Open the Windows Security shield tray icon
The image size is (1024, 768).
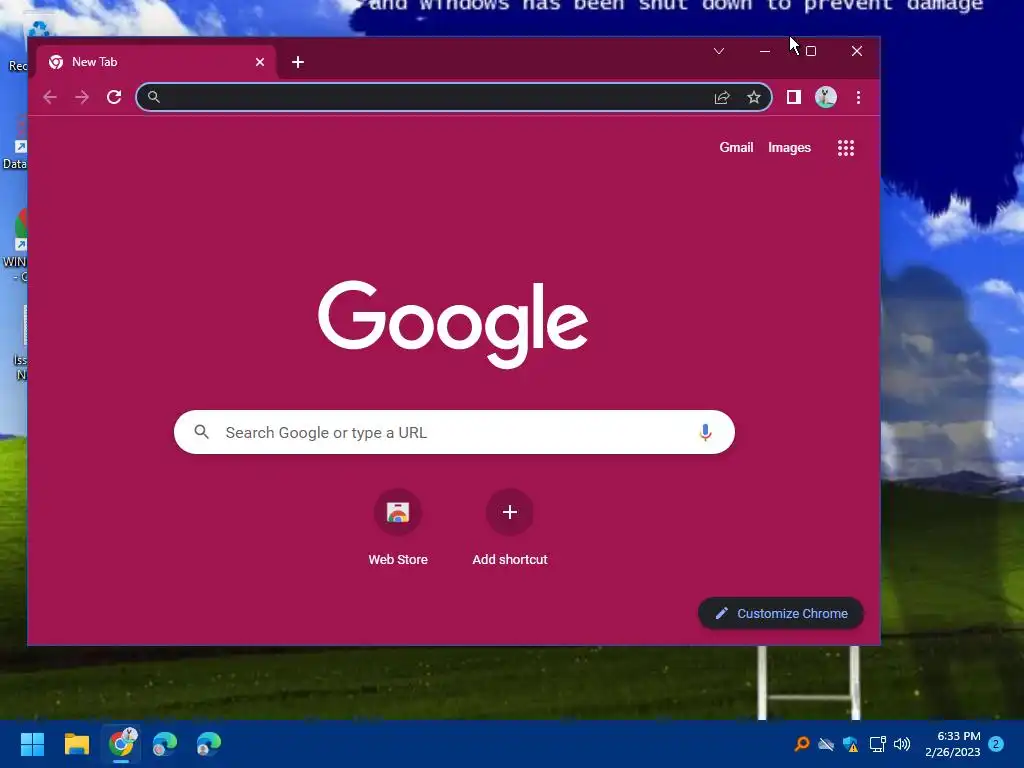[x=850, y=744]
